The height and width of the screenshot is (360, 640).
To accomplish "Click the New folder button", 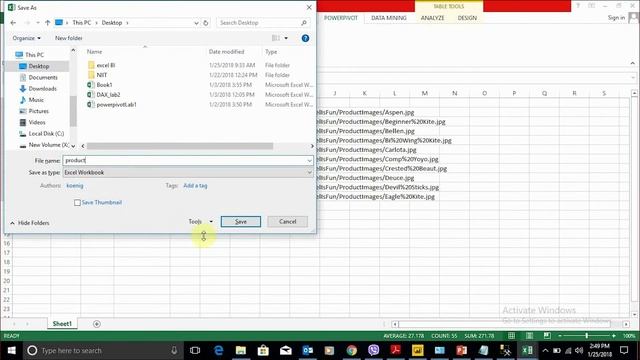I will pos(69,38).
